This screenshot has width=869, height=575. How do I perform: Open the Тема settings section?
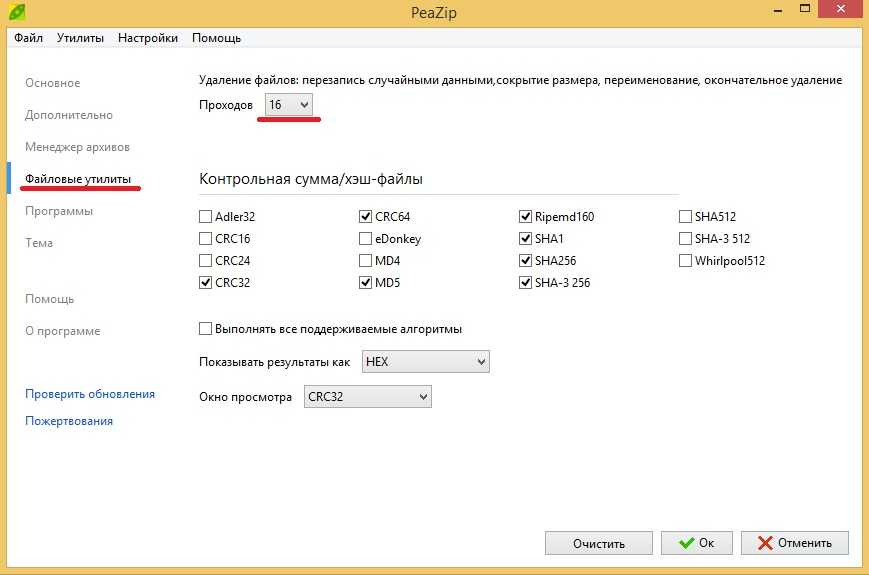point(39,243)
